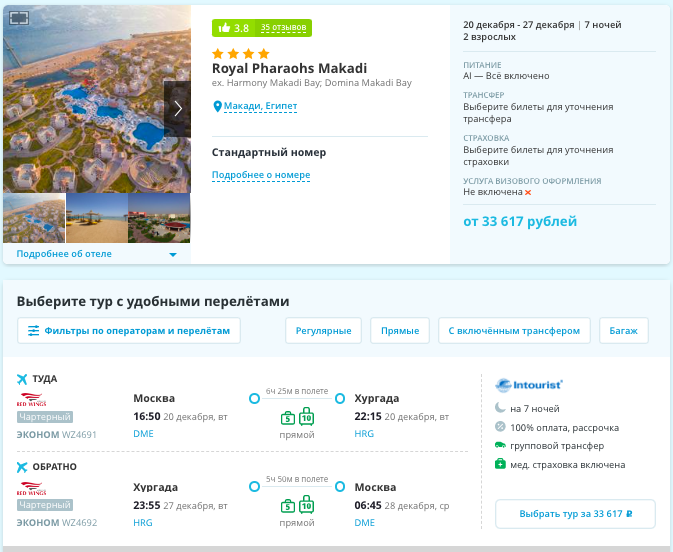Open the 35 отзывов reviews link

pyautogui.click(x=283, y=27)
